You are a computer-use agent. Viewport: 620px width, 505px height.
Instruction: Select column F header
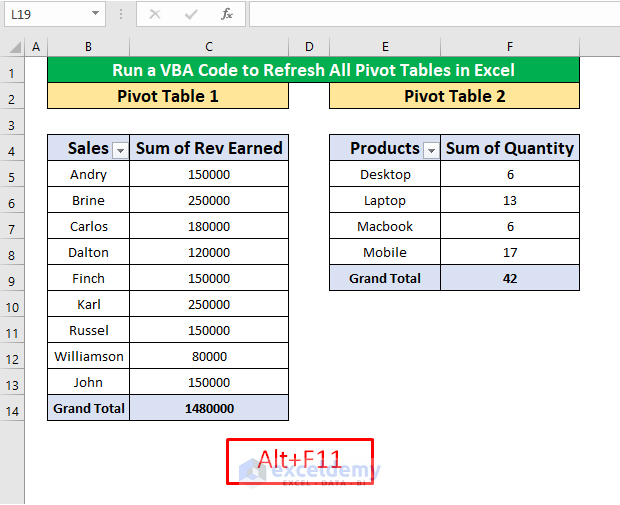tap(510, 47)
